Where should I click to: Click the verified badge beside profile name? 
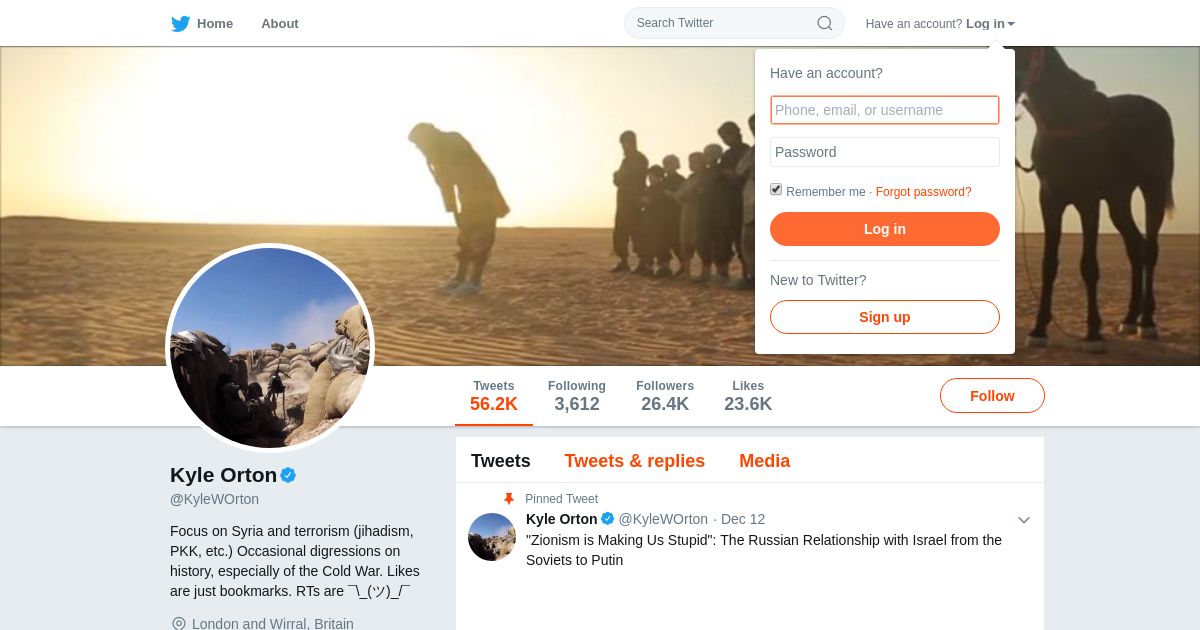pyautogui.click(x=288, y=475)
